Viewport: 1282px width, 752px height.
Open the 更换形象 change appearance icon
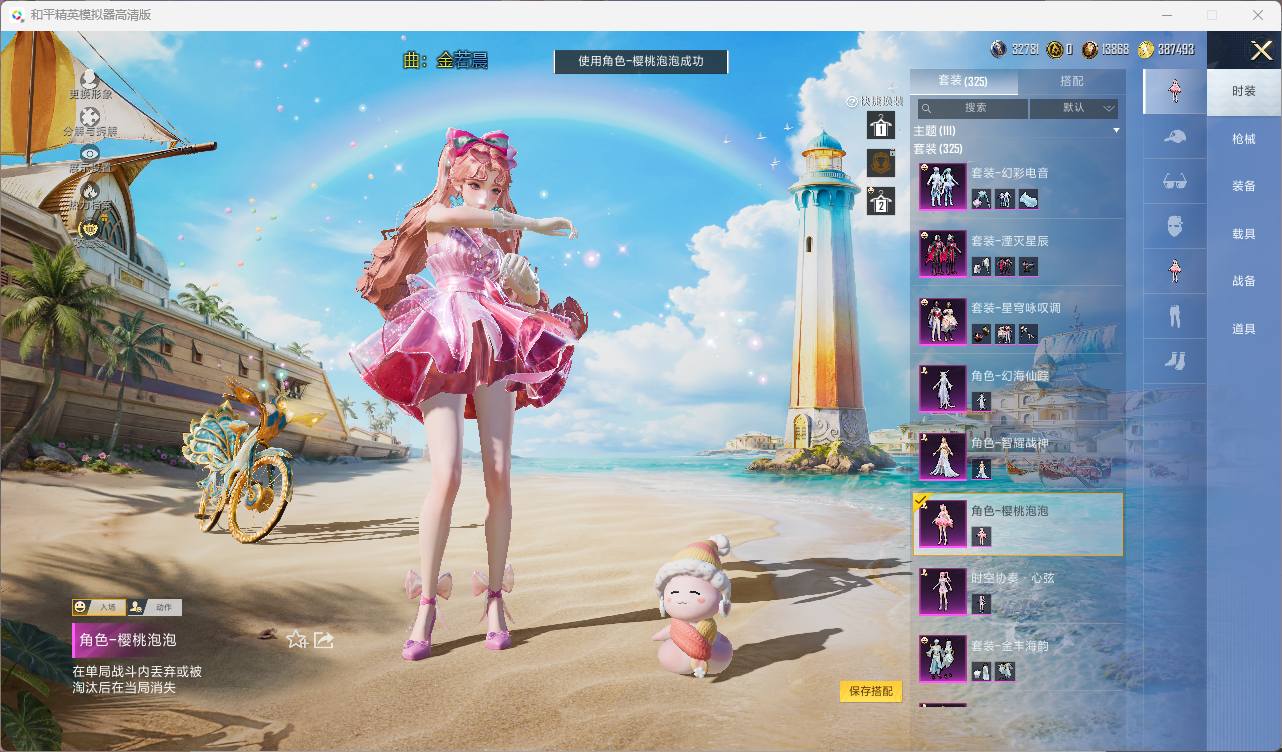(90, 79)
